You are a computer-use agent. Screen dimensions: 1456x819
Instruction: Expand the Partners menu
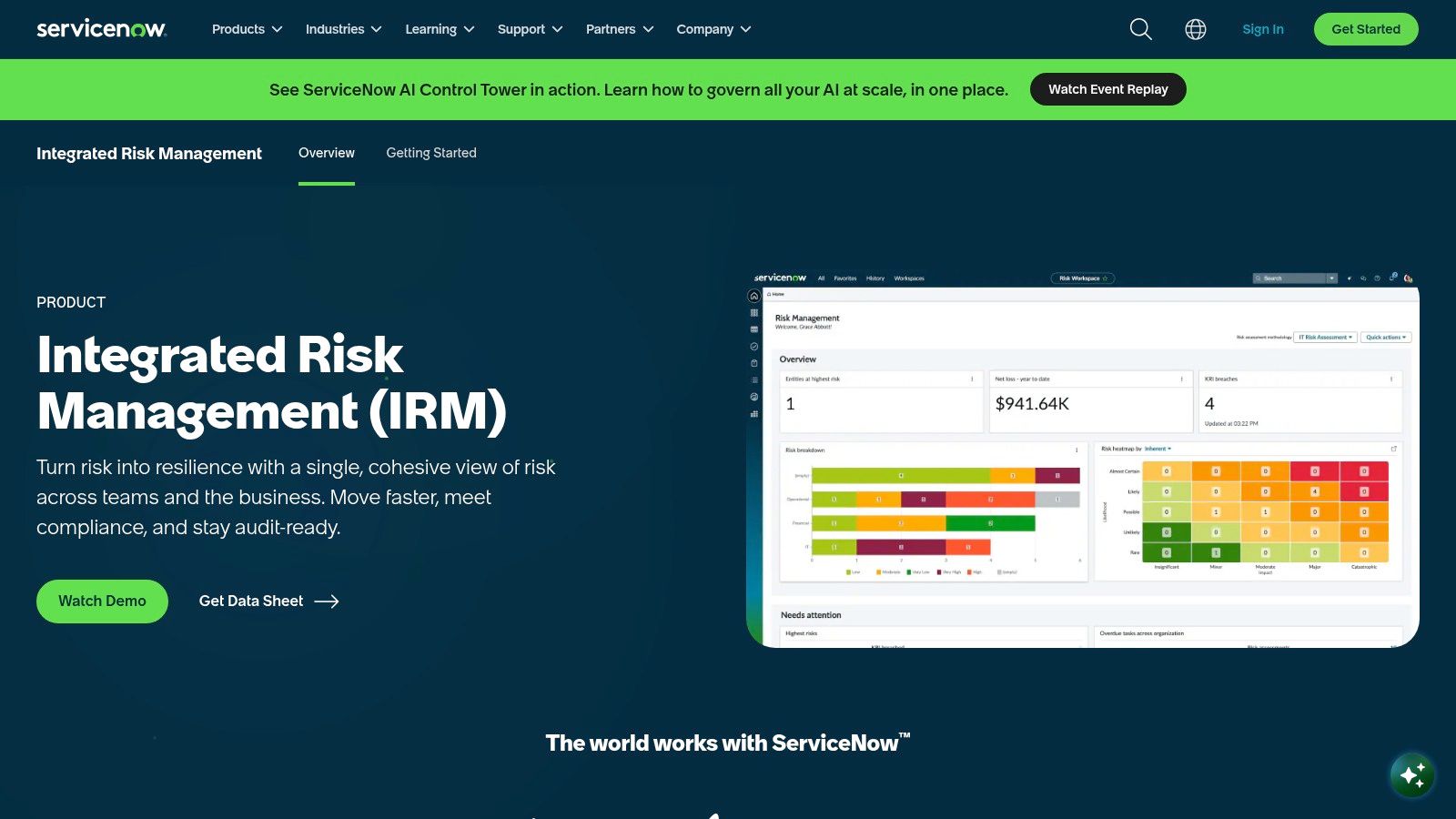tap(620, 29)
